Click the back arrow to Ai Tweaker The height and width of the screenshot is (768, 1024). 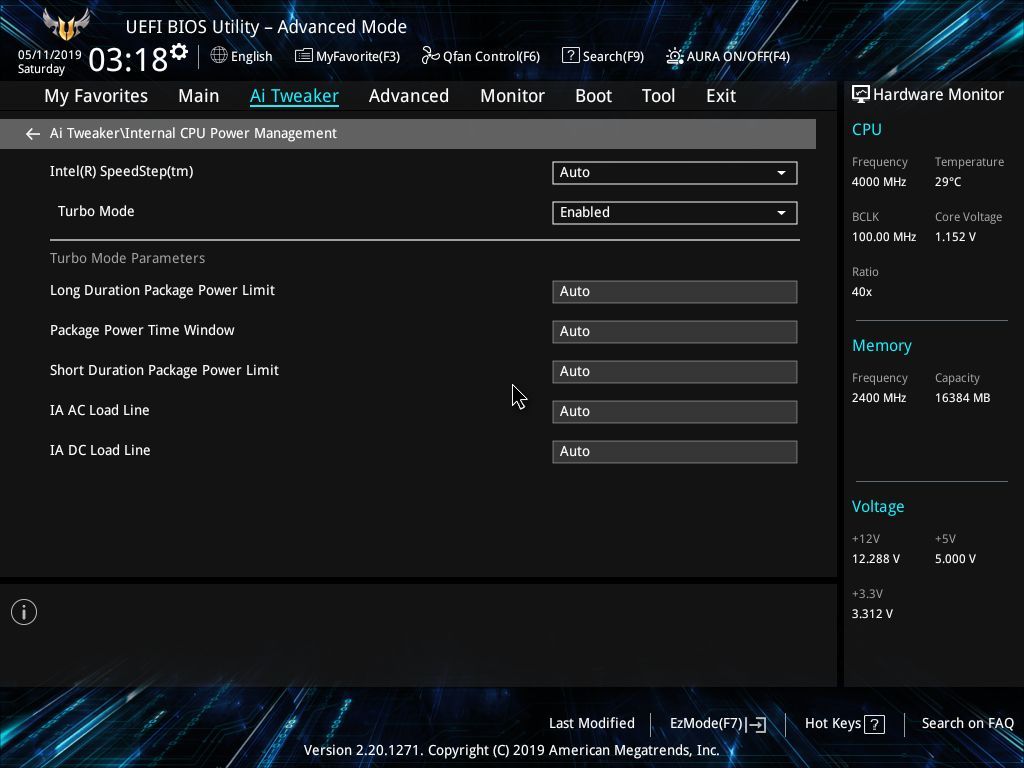[33, 134]
